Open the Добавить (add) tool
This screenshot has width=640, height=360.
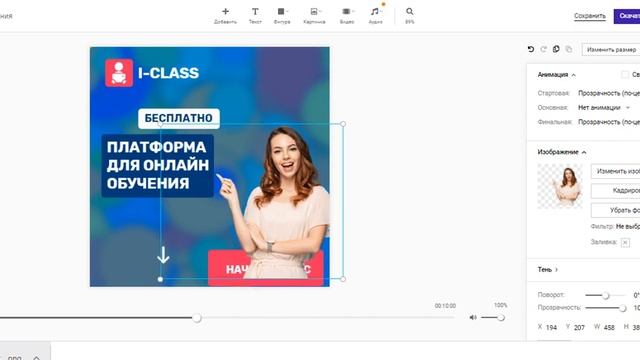[x=225, y=16]
